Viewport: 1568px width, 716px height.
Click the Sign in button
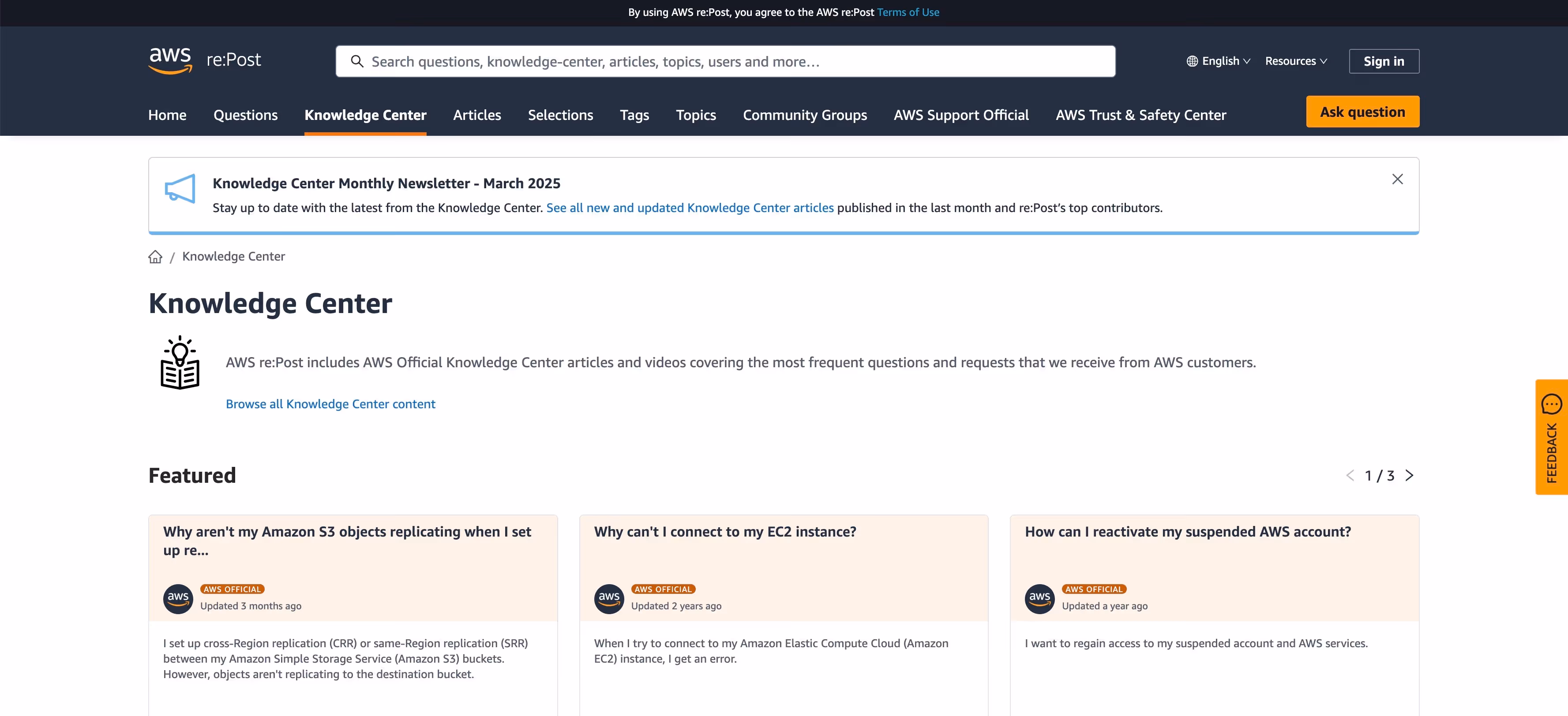pos(1384,61)
